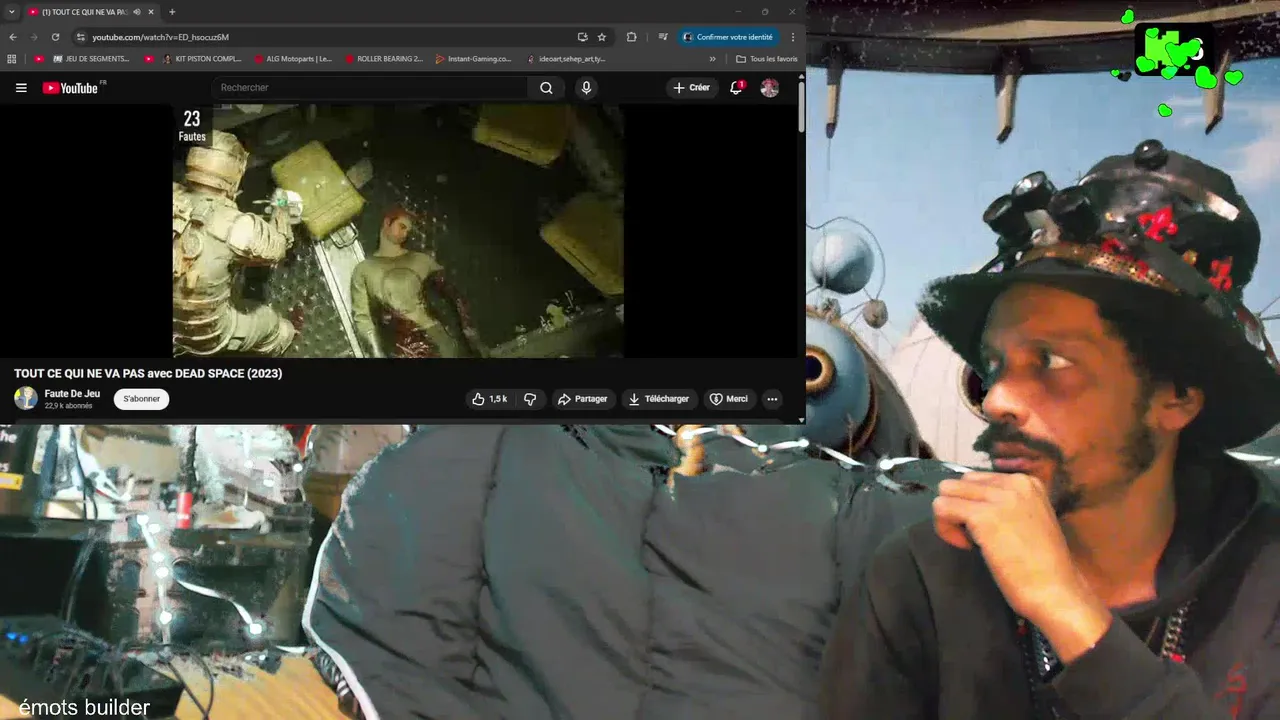This screenshot has height=720, width=1280.
Task: Dislike the video with thumbs down
Action: 530,399
